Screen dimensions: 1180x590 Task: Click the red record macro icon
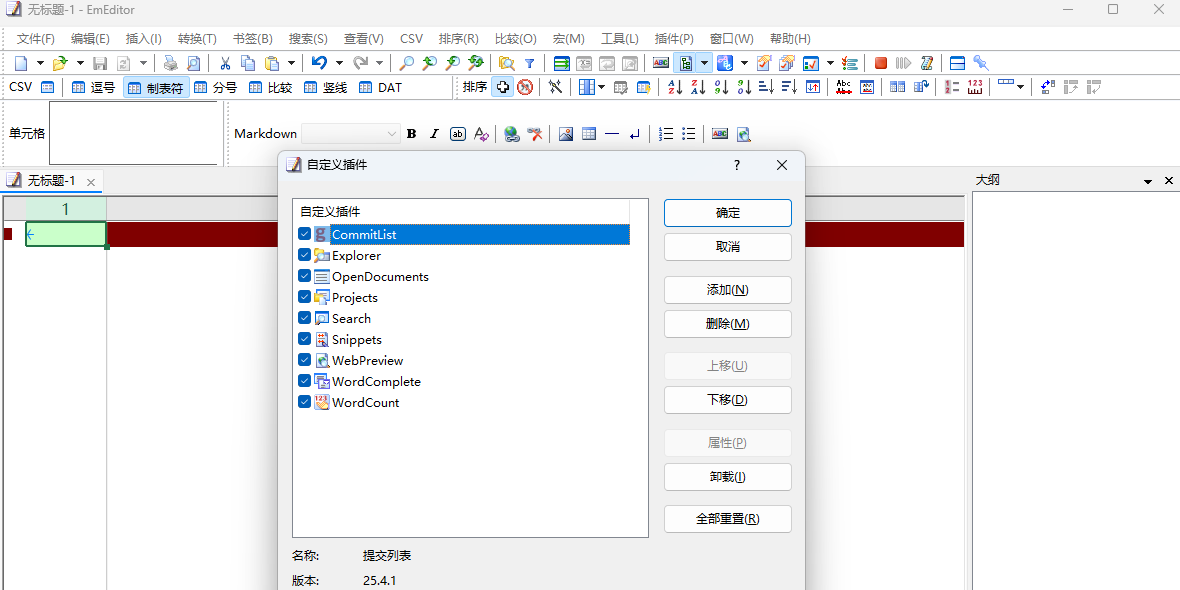tap(881, 63)
